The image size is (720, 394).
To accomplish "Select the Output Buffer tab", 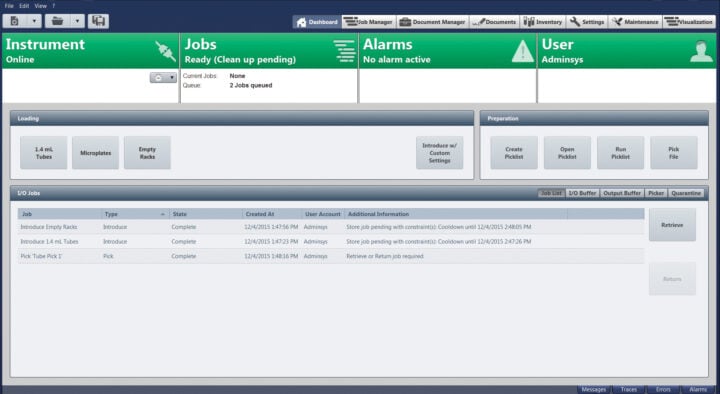I will coord(622,193).
